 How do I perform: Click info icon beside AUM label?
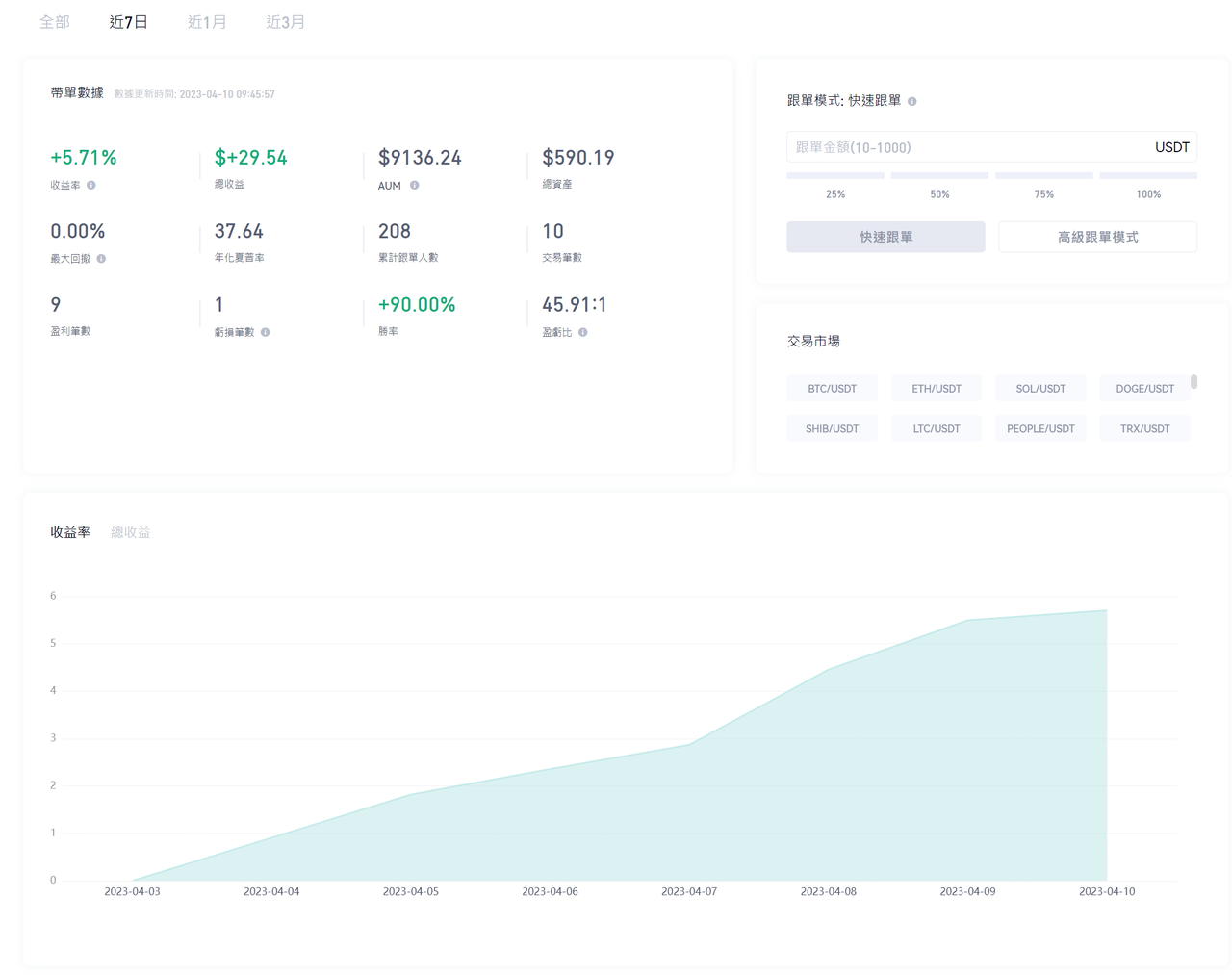(415, 185)
